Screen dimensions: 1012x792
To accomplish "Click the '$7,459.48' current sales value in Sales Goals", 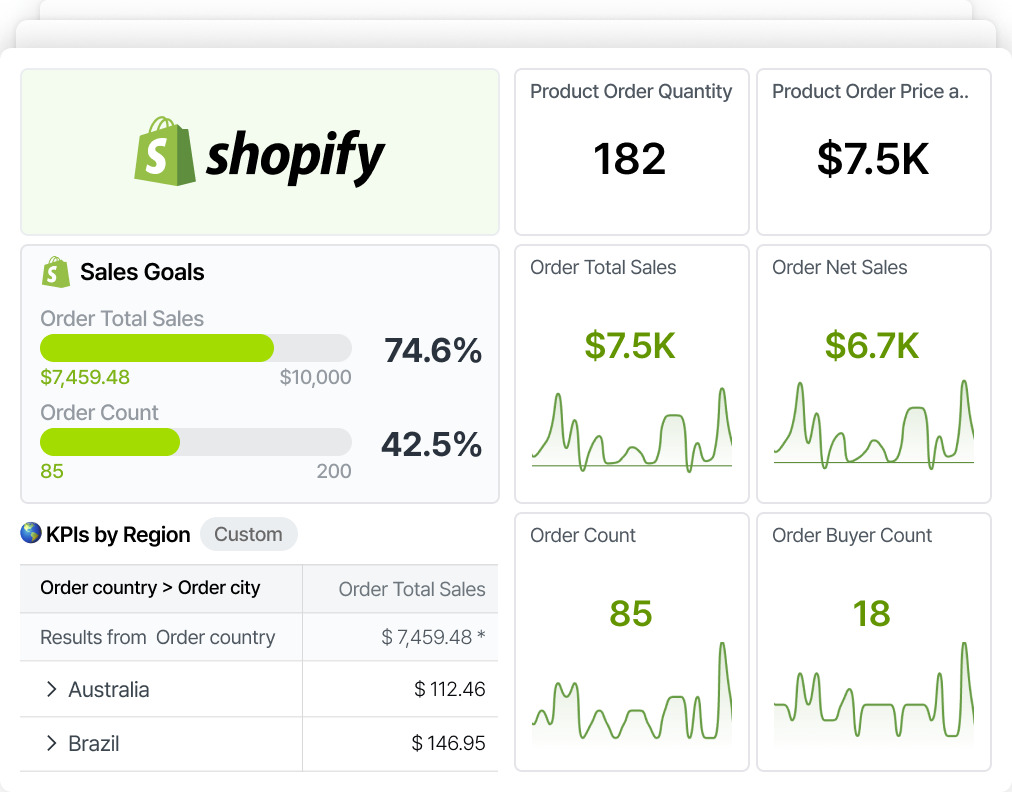I will 85,377.
